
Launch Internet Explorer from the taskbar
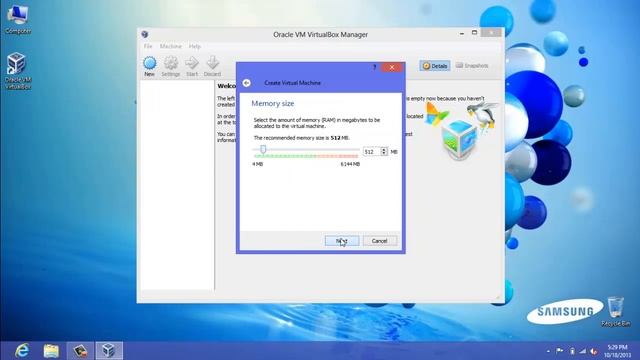(x=22, y=351)
